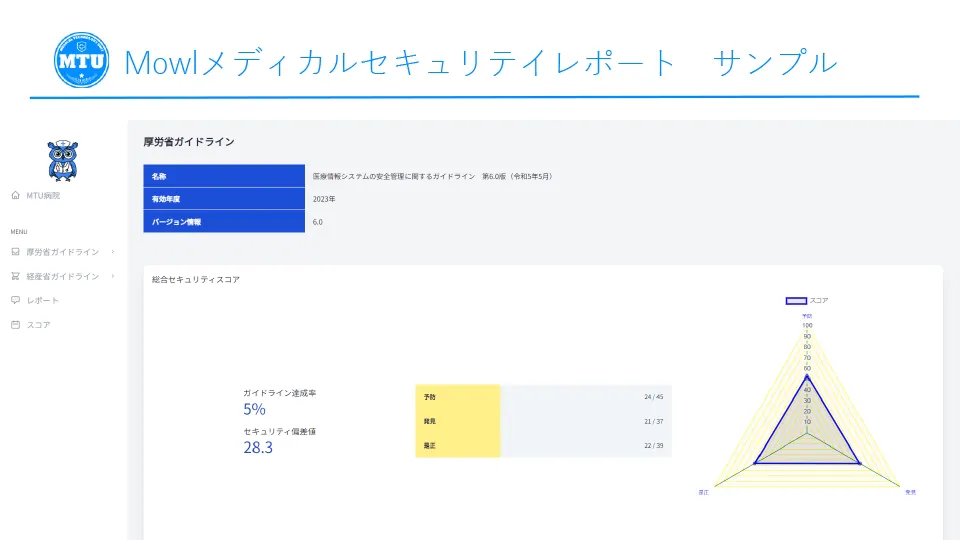Click the MTU round logo badge
This screenshot has width=960, height=540.
81,60
